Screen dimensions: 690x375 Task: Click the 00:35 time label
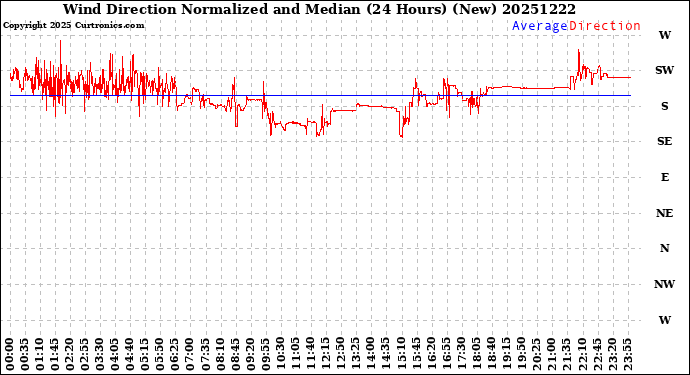[24, 355]
